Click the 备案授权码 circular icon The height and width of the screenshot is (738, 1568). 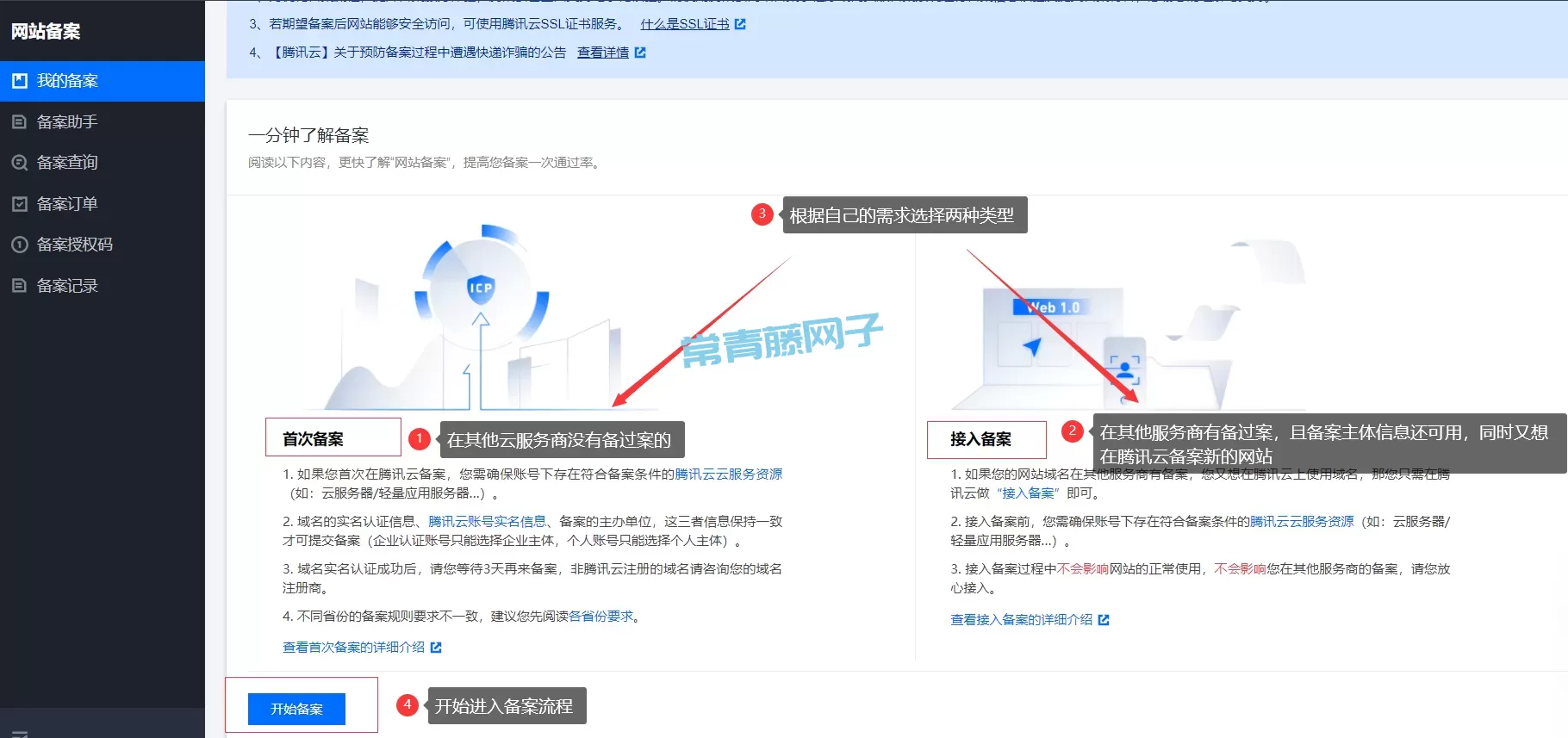(x=19, y=245)
